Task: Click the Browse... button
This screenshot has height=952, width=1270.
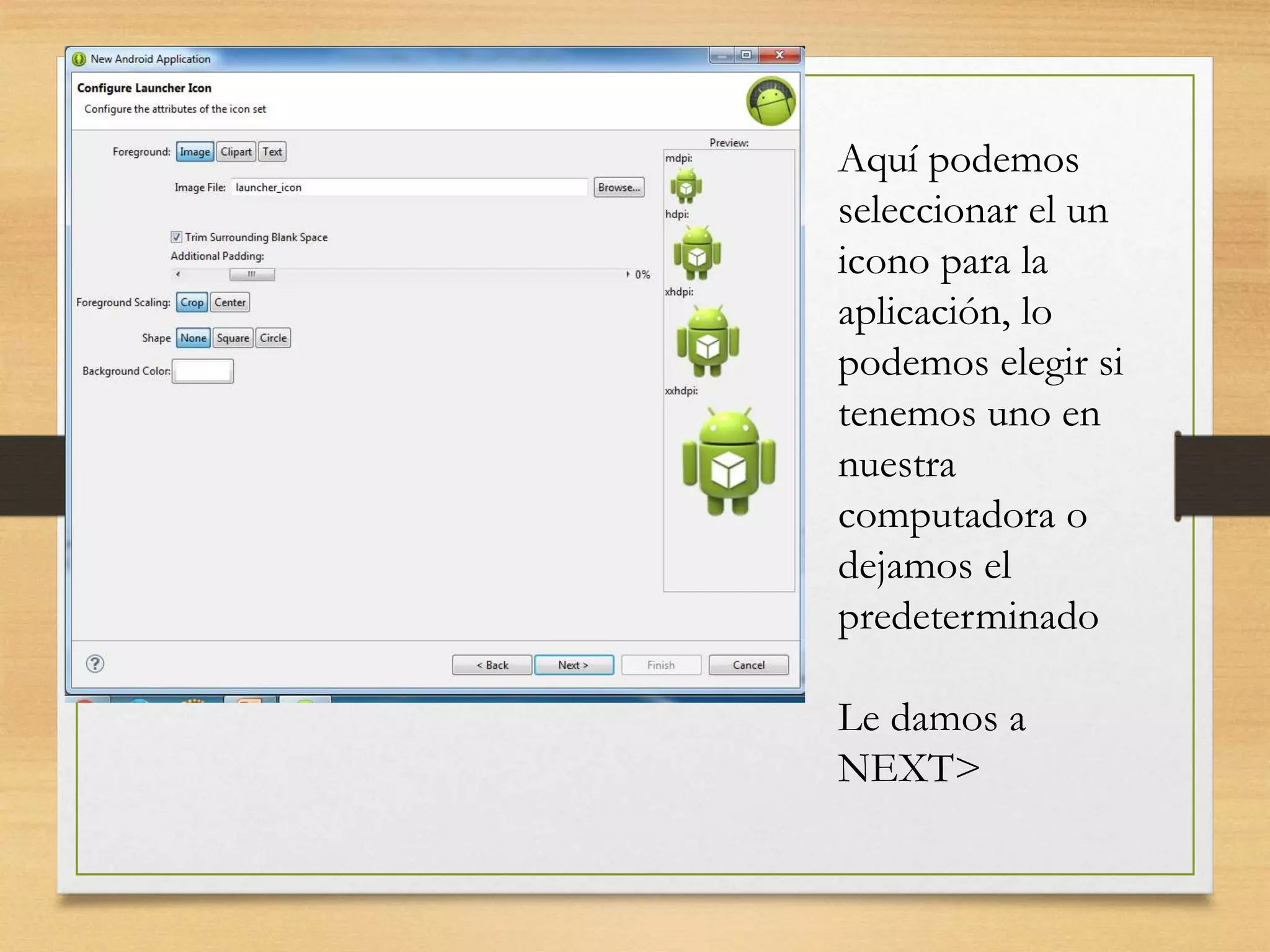Action: point(619,187)
